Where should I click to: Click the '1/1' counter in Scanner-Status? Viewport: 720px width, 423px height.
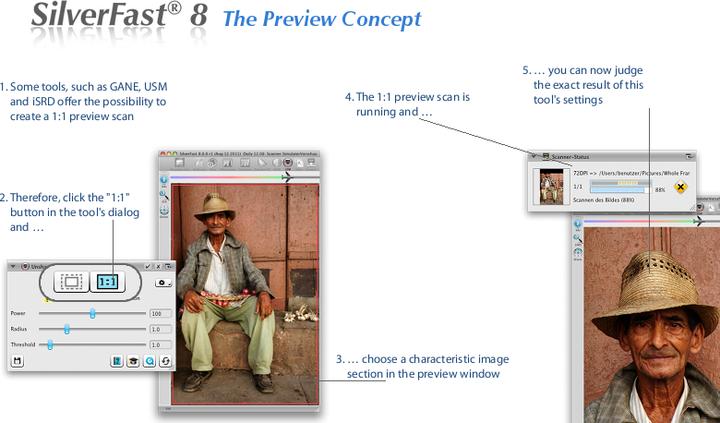pyautogui.click(x=578, y=186)
